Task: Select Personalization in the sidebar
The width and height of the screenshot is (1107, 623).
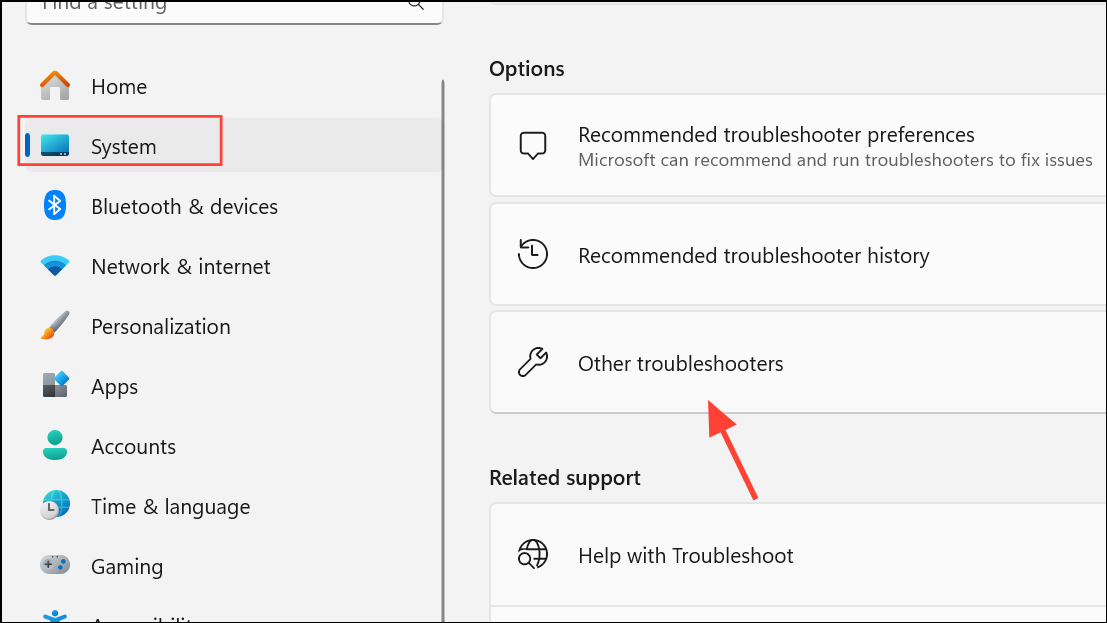Action: [x=160, y=327]
